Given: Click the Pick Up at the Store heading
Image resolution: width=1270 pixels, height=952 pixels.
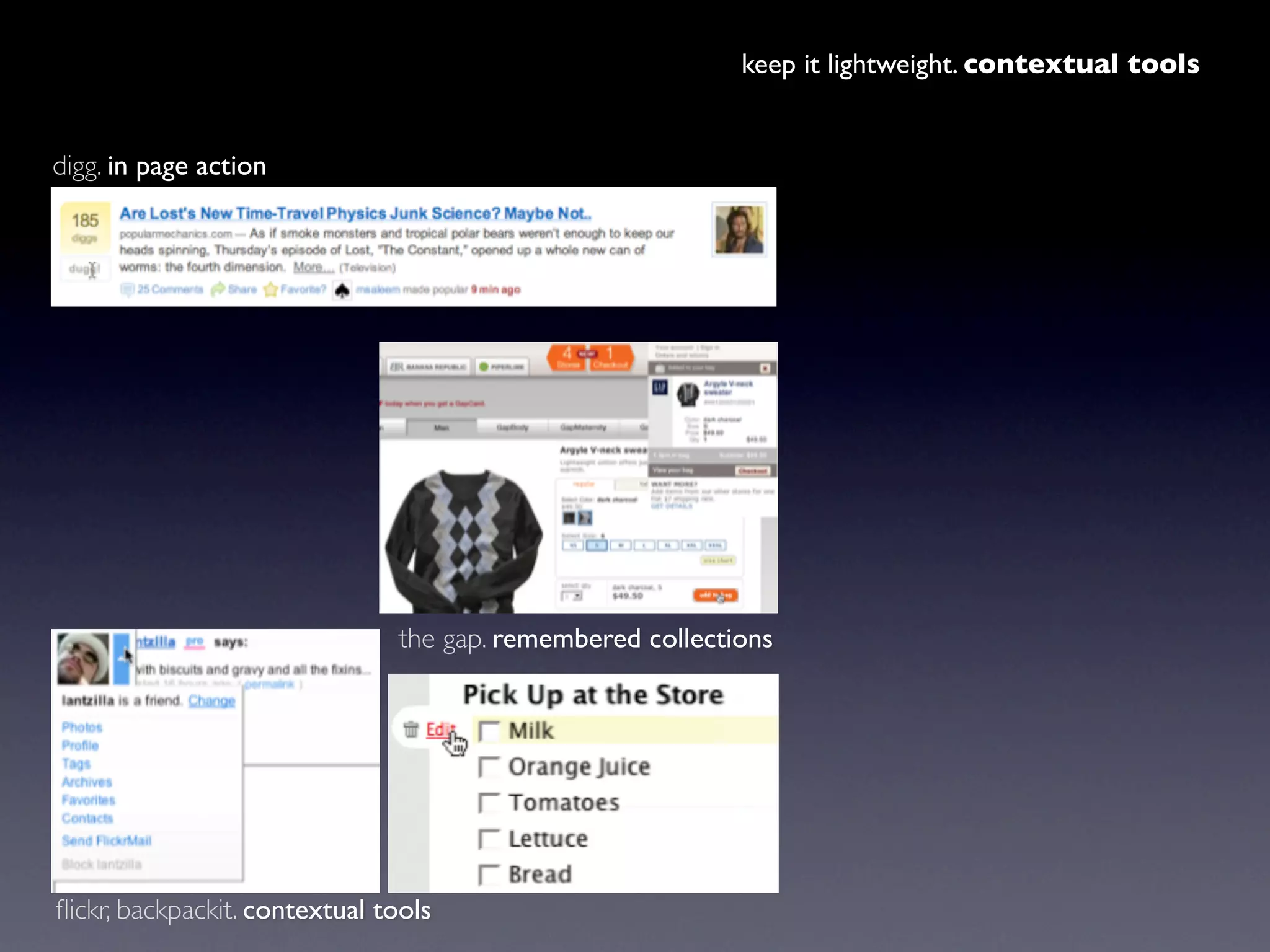Looking at the screenshot, I should [593, 695].
